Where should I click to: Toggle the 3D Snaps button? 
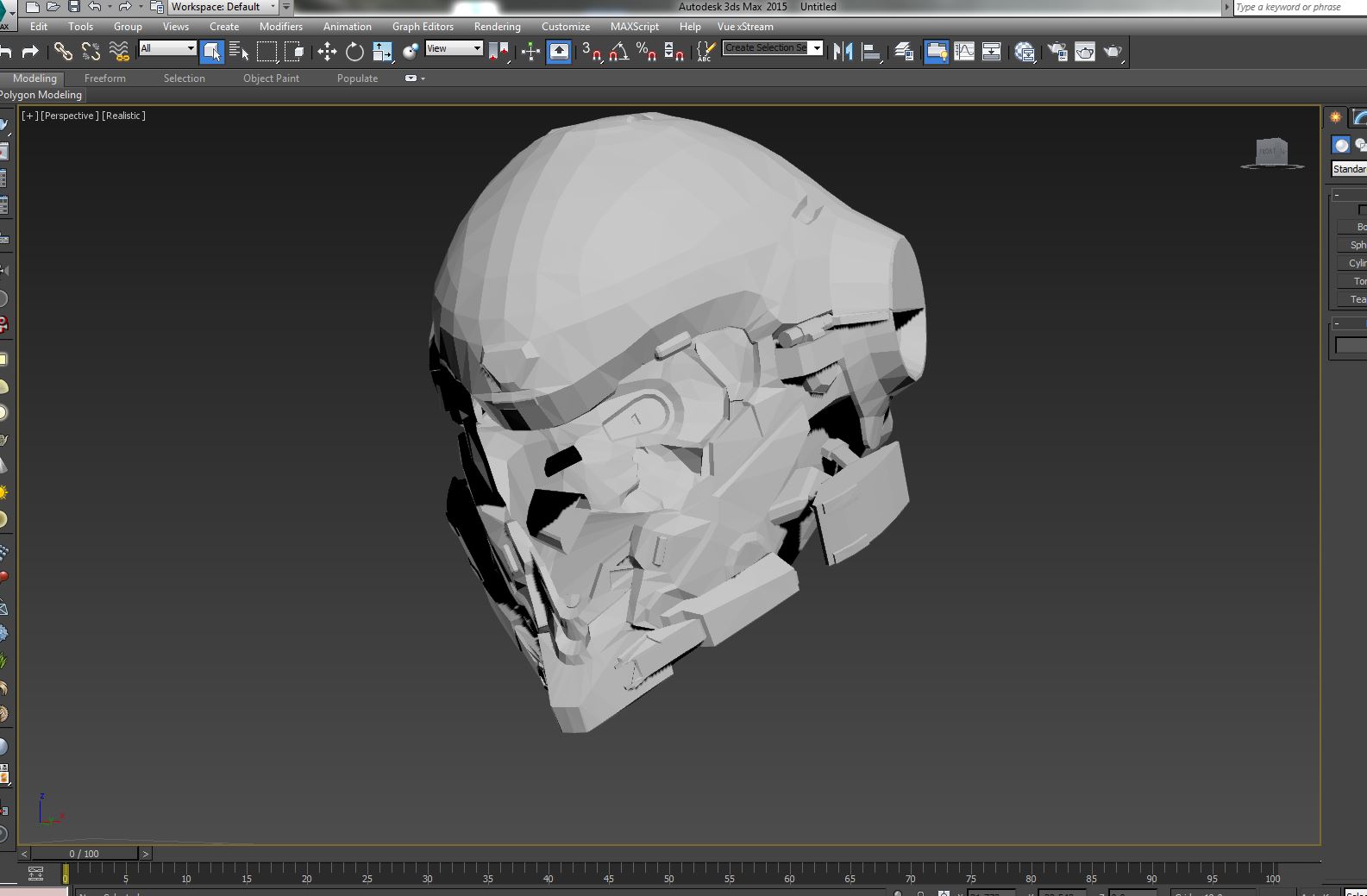pyautogui.click(x=592, y=52)
